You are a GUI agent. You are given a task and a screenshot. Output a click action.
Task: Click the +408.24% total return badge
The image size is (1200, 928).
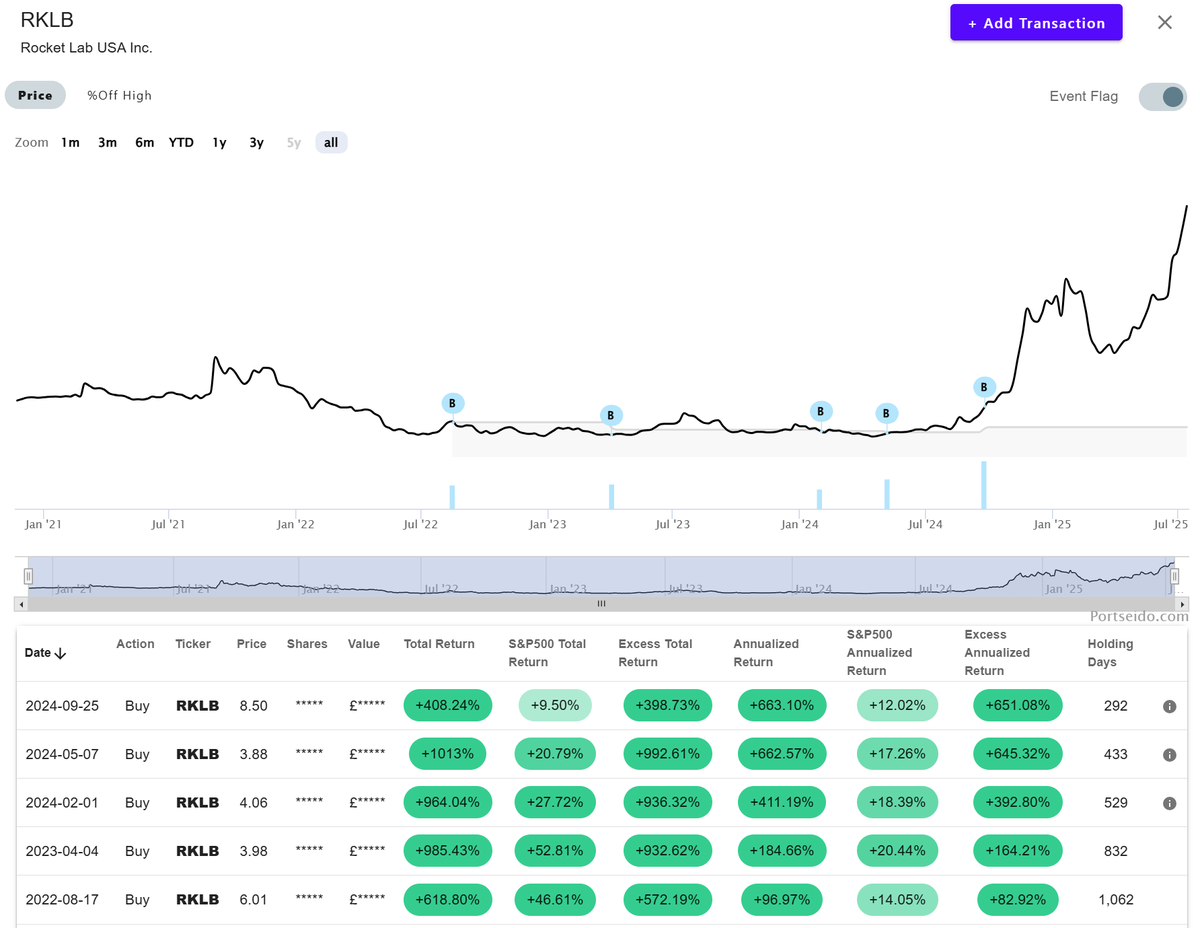(449, 705)
